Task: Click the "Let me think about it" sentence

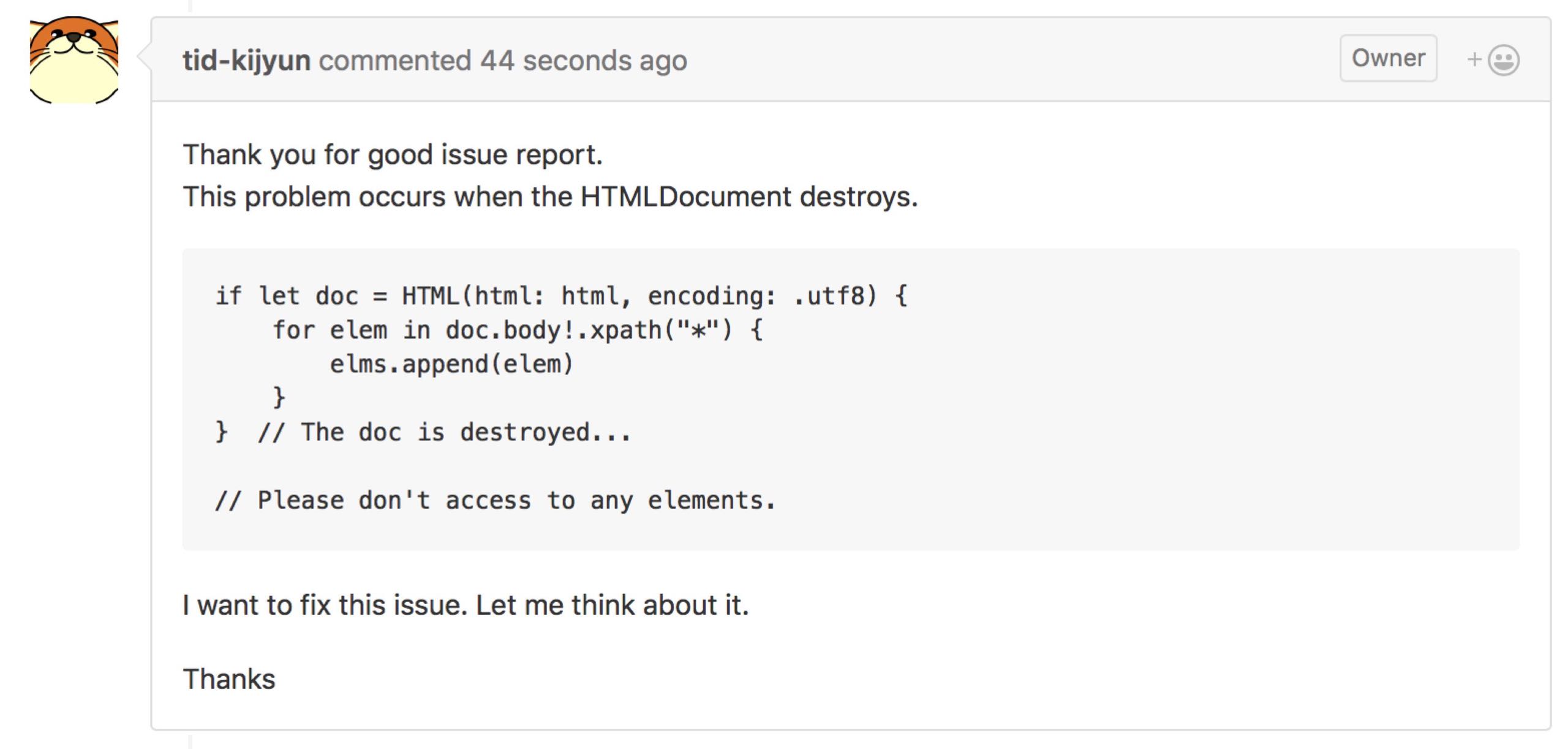Action: (x=611, y=605)
